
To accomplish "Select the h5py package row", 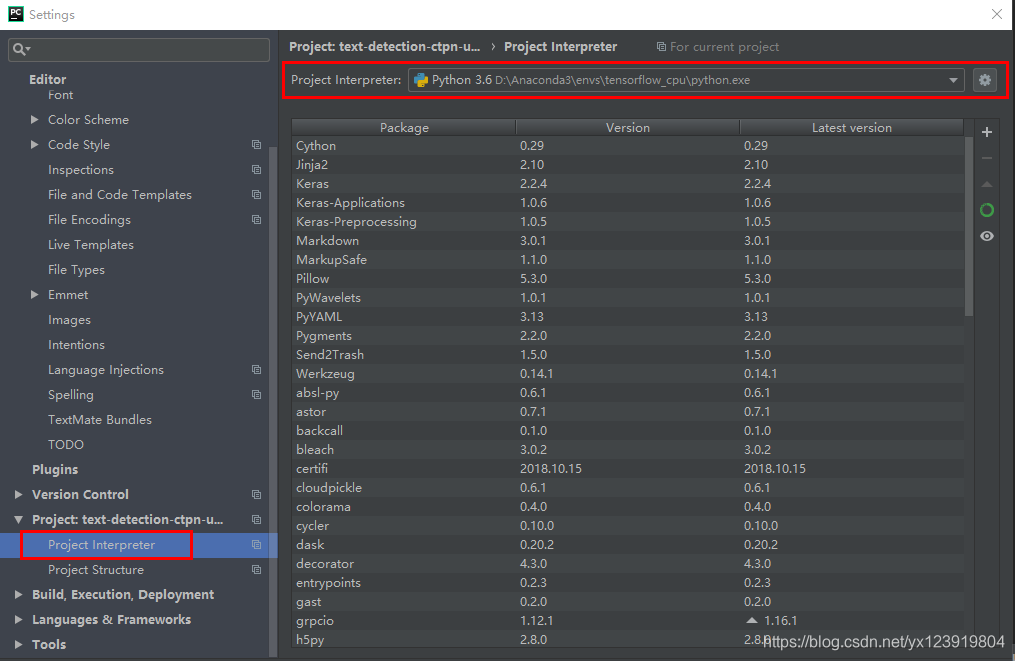I will pyautogui.click(x=628, y=640).
